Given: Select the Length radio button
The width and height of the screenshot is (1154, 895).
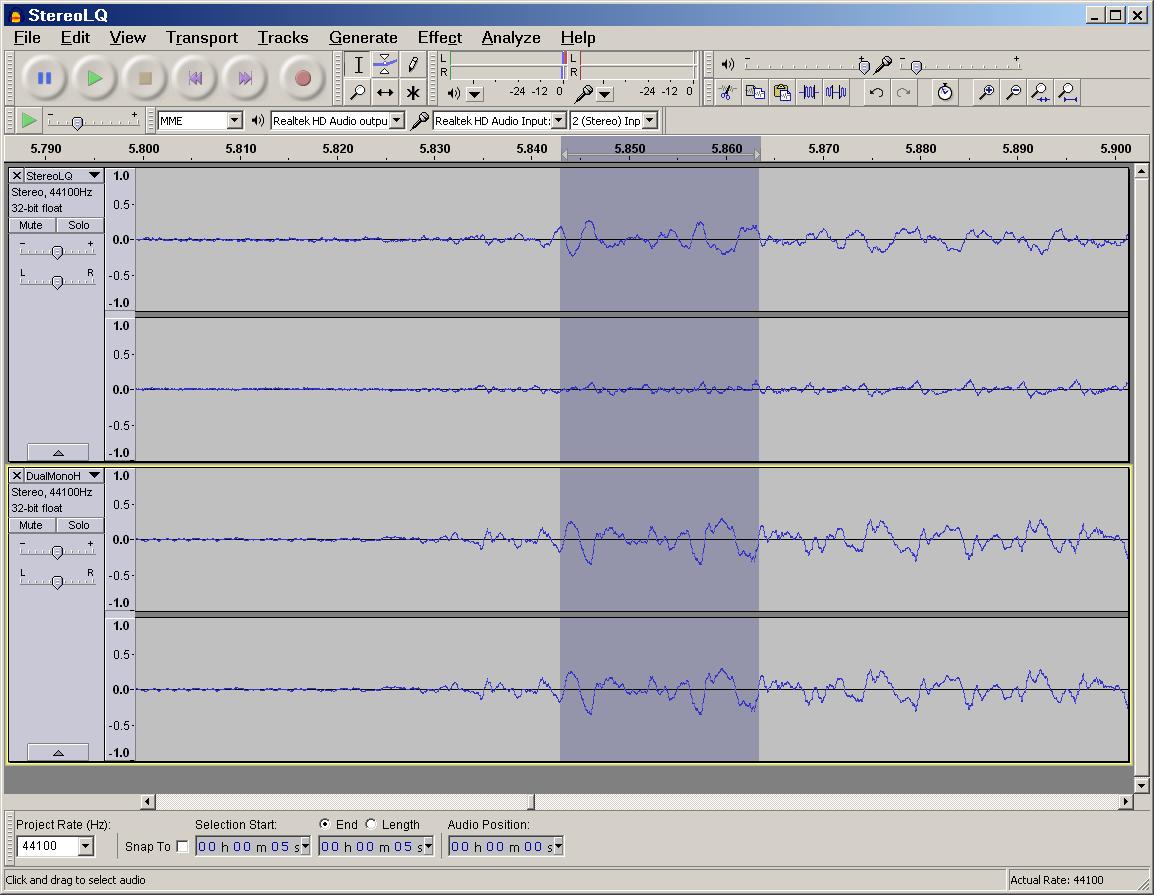Looking at the screenshot, I should [371, 825].
